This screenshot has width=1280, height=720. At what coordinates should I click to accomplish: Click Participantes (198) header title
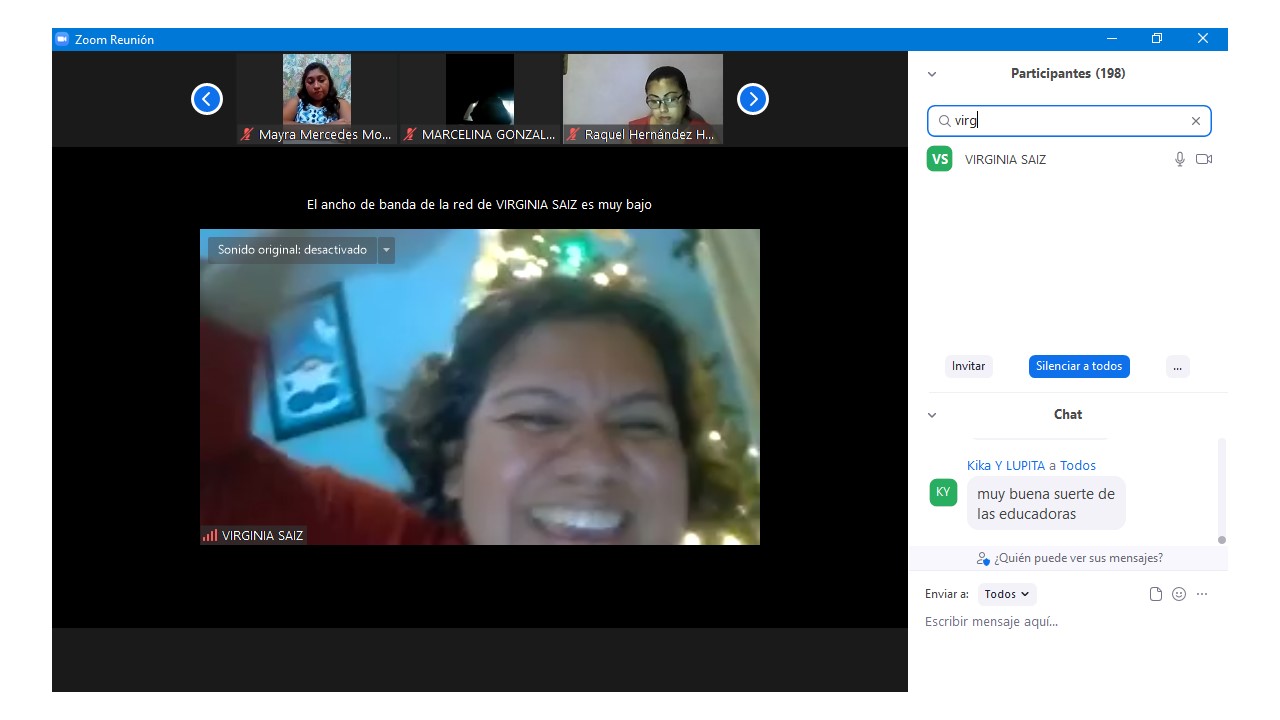pos(1068,73)
